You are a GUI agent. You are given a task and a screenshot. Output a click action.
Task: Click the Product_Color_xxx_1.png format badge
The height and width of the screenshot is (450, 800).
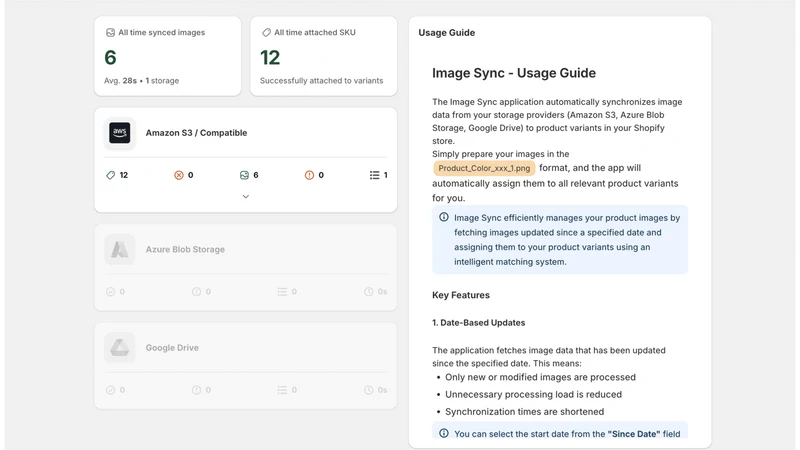pyautogui.click(x=484, y=168)
